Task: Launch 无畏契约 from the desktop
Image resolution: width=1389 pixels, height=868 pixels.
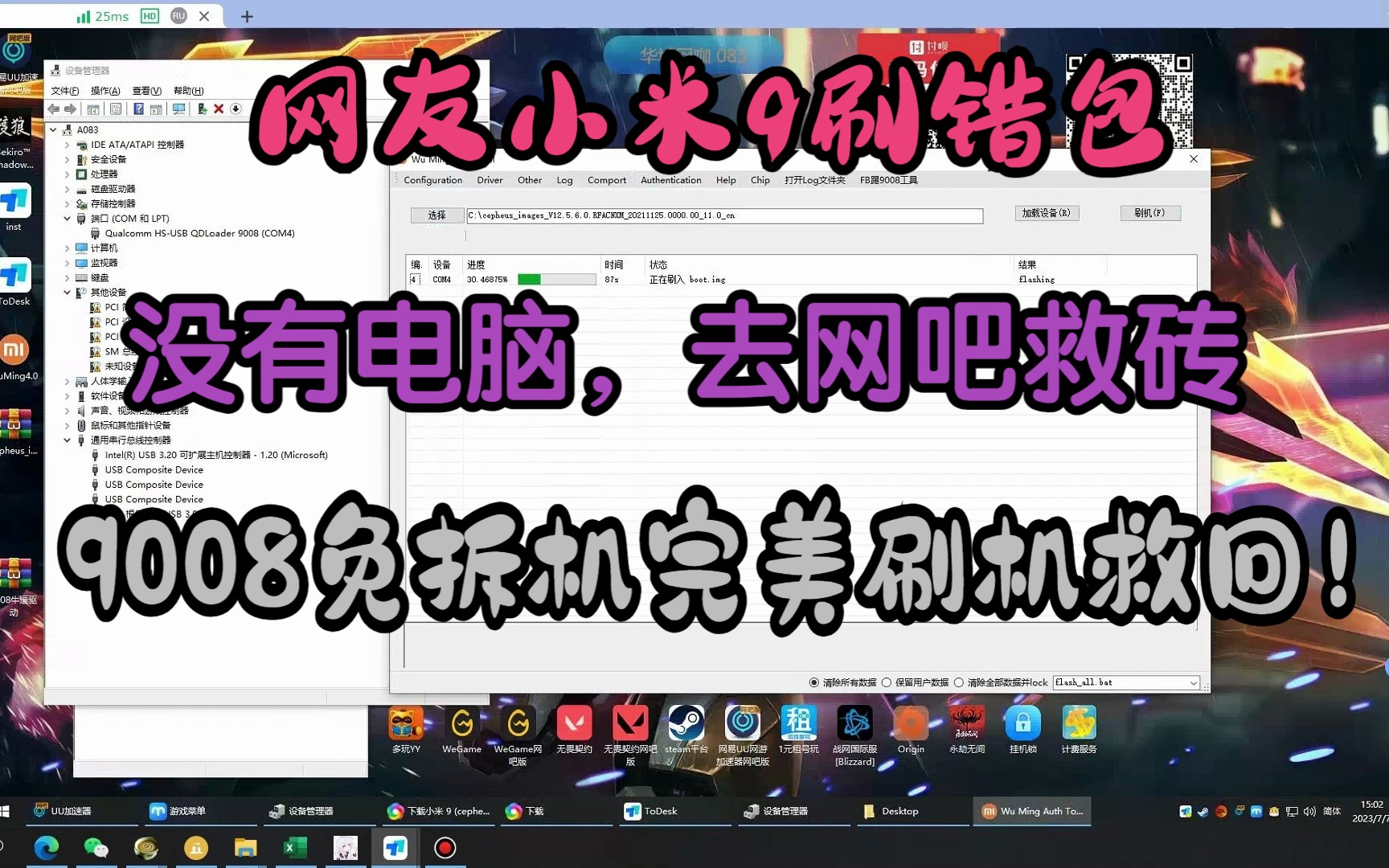Action: (x=574, y=723)
